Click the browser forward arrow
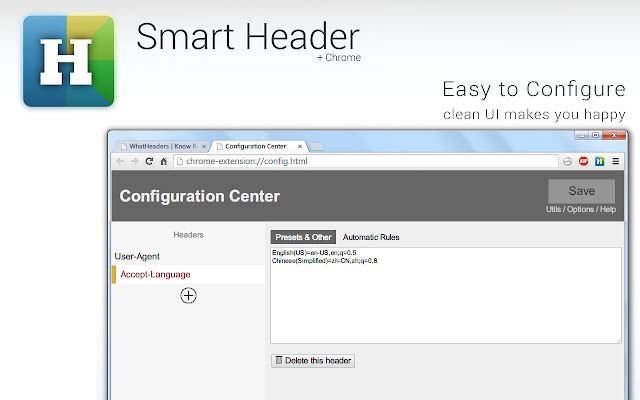This screenshot has width=640, height=400. point(135,161)
